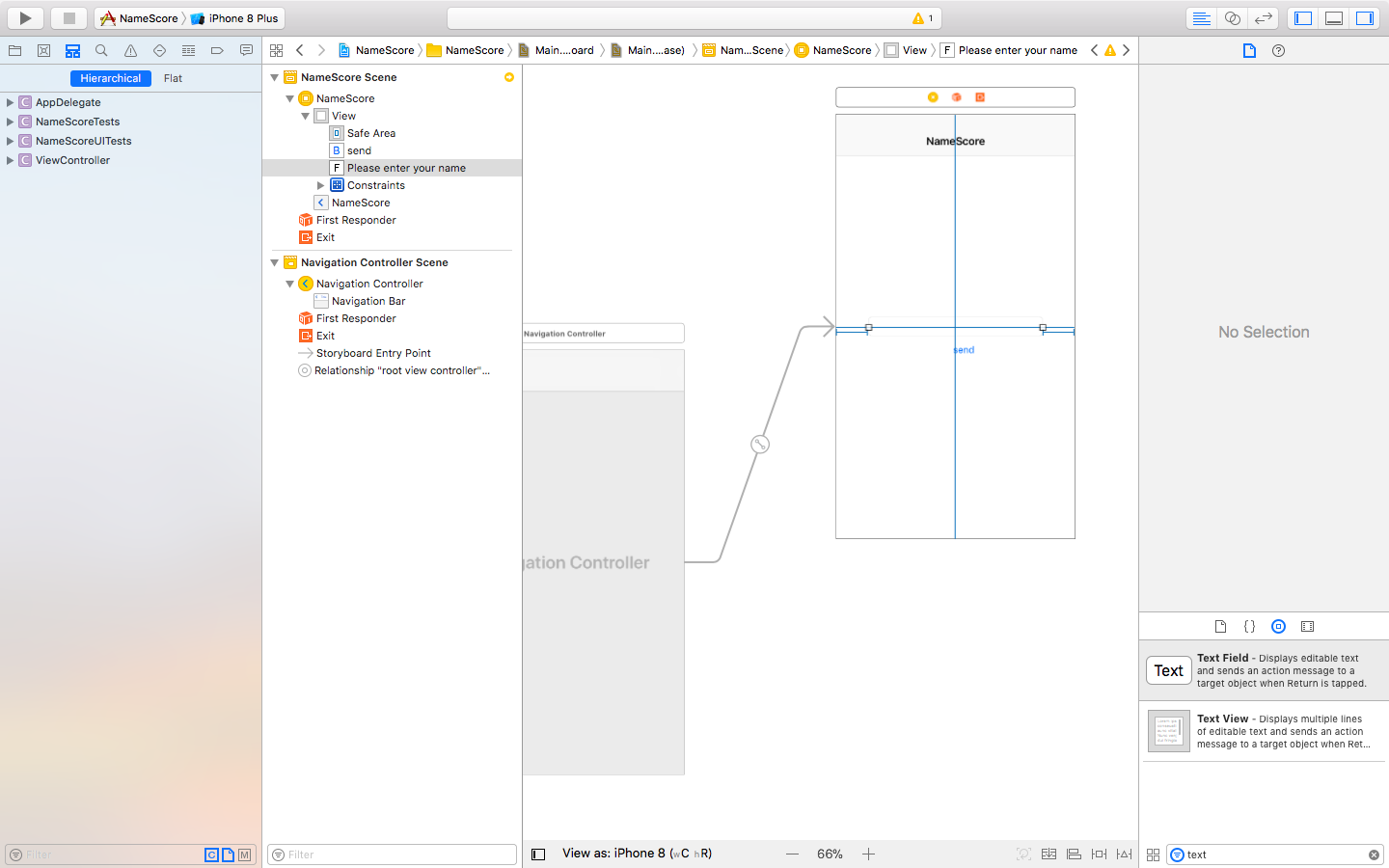Viewport: 1389px width, 868px height.
Task: Switch to the assistant editor
Action: coord(1232,17)
